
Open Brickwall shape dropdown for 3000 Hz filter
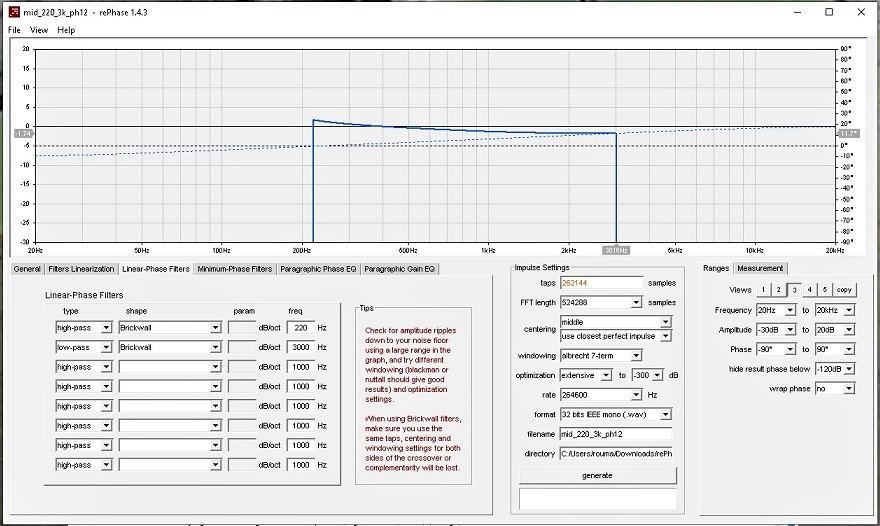click(216, 347)
